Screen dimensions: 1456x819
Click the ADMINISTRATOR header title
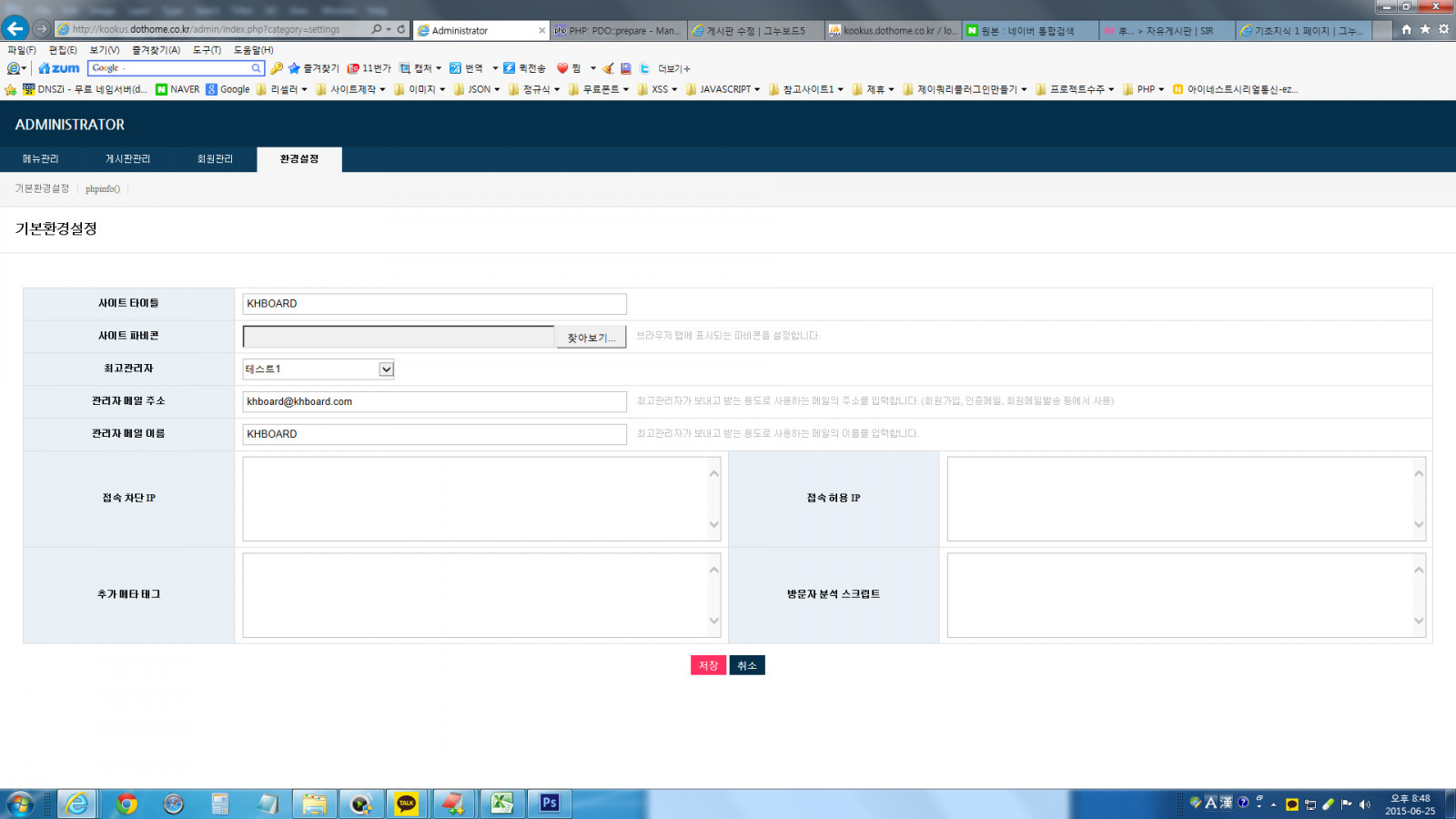tap(70, 125)
